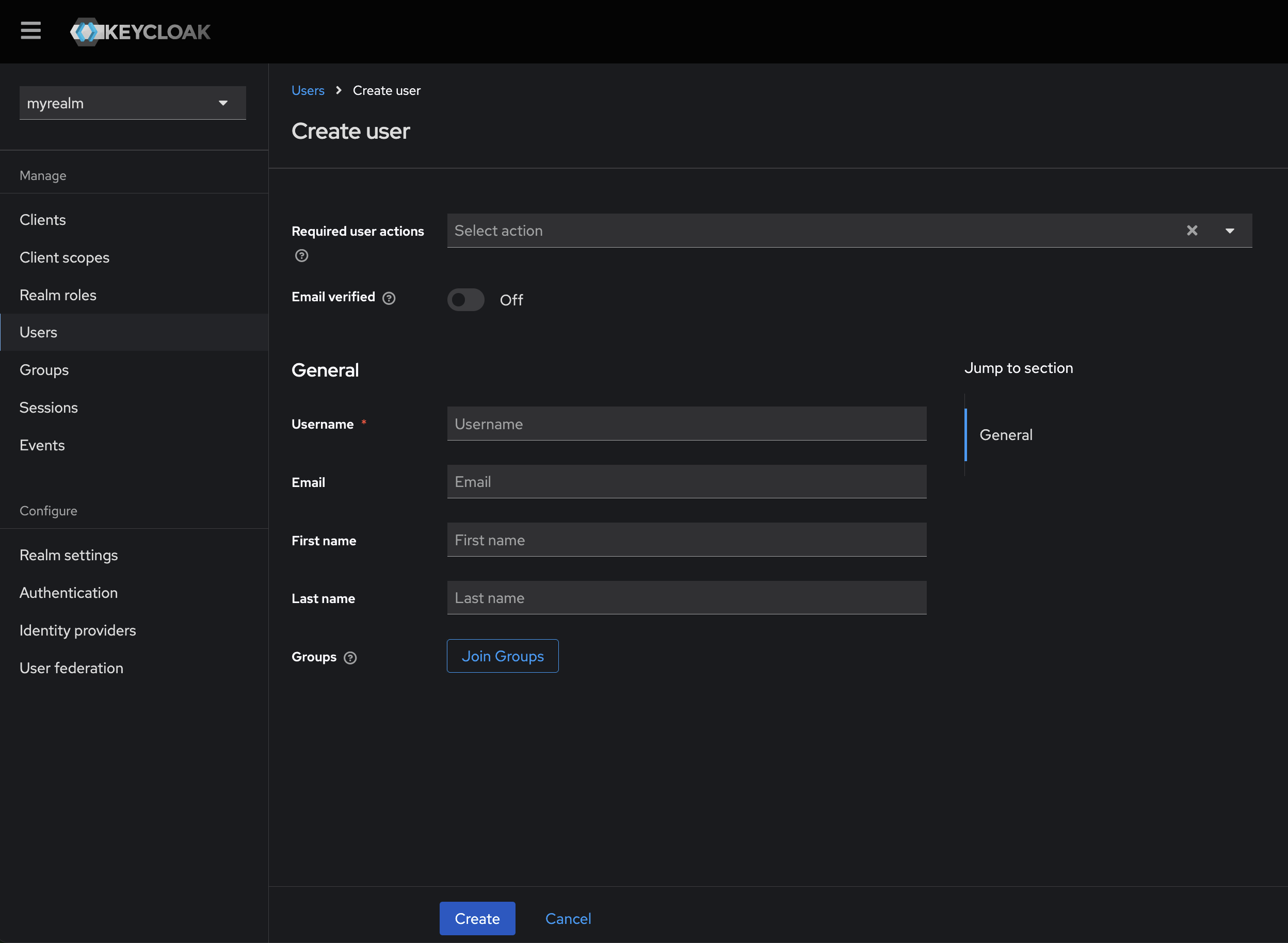The image size is (1288, 943).
Task: Open the myrealm realm selector
Action: click(133, 103)
